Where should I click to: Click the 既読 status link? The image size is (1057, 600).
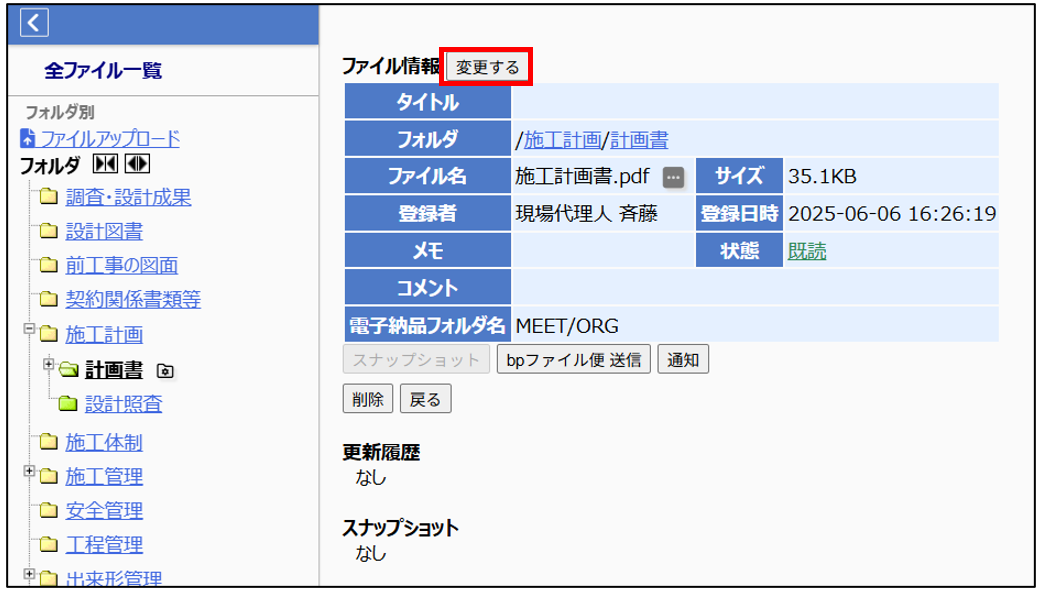(x=807, y=252)
